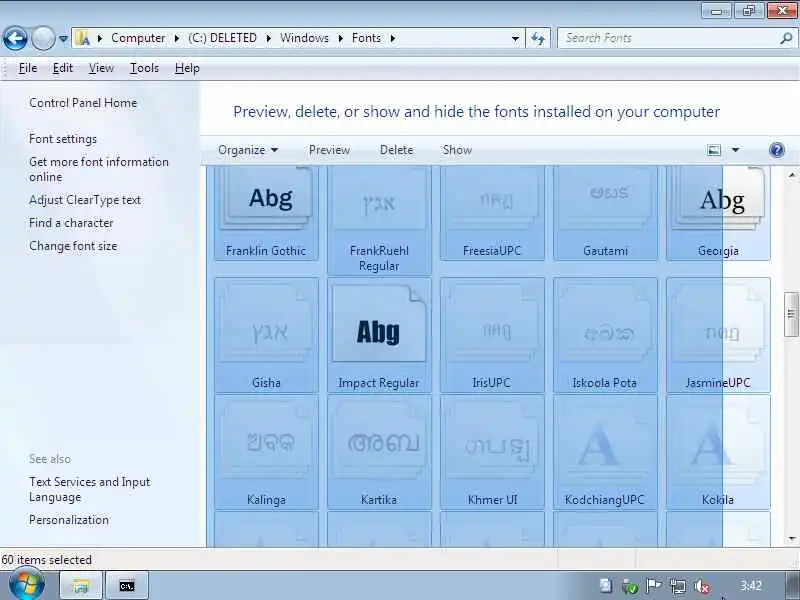This screenshot has width=800, height=600.
Task: Click the 3:42 taskbar clock
Action: [751, 585]
